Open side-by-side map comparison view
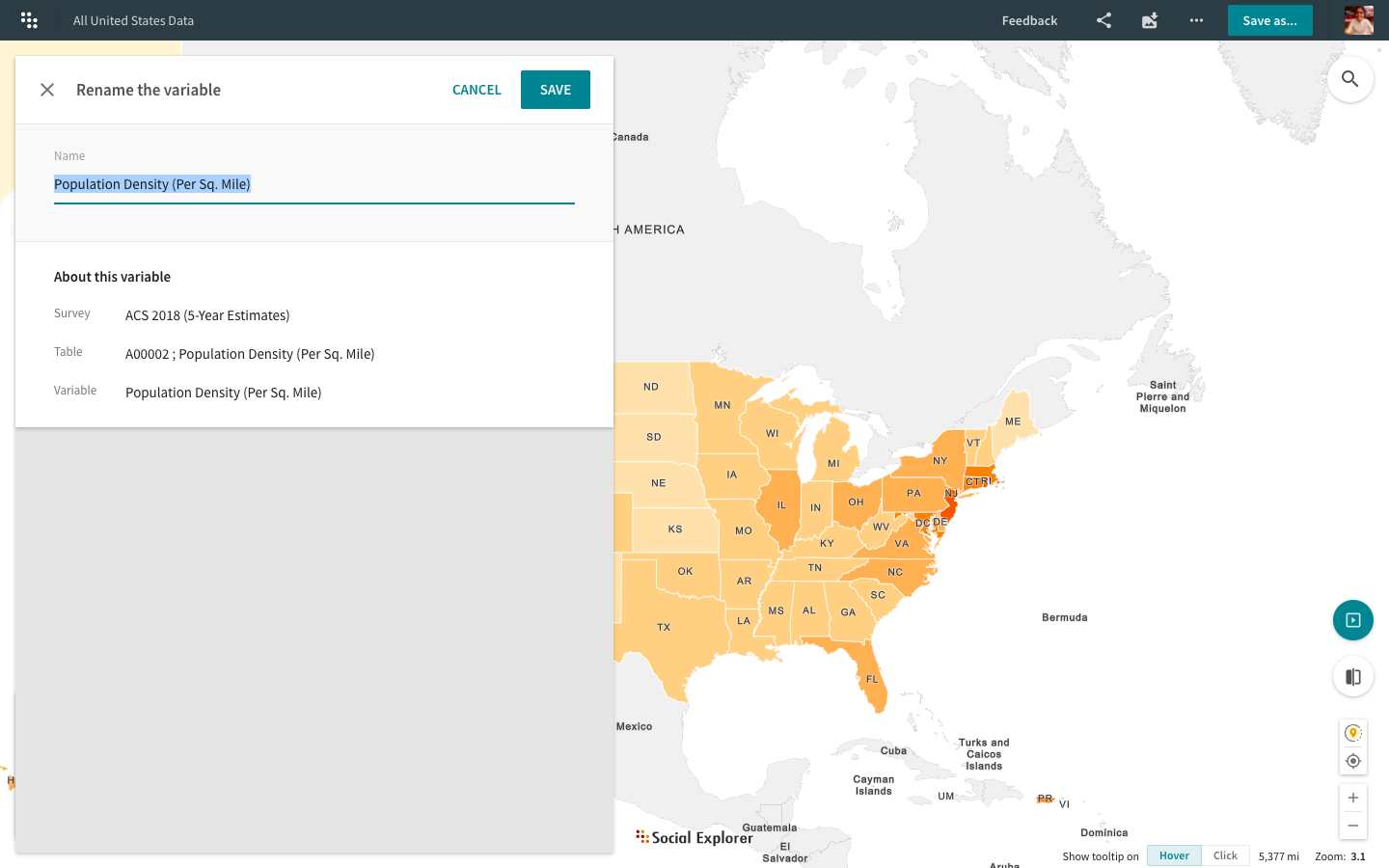 click(1352, 676)
